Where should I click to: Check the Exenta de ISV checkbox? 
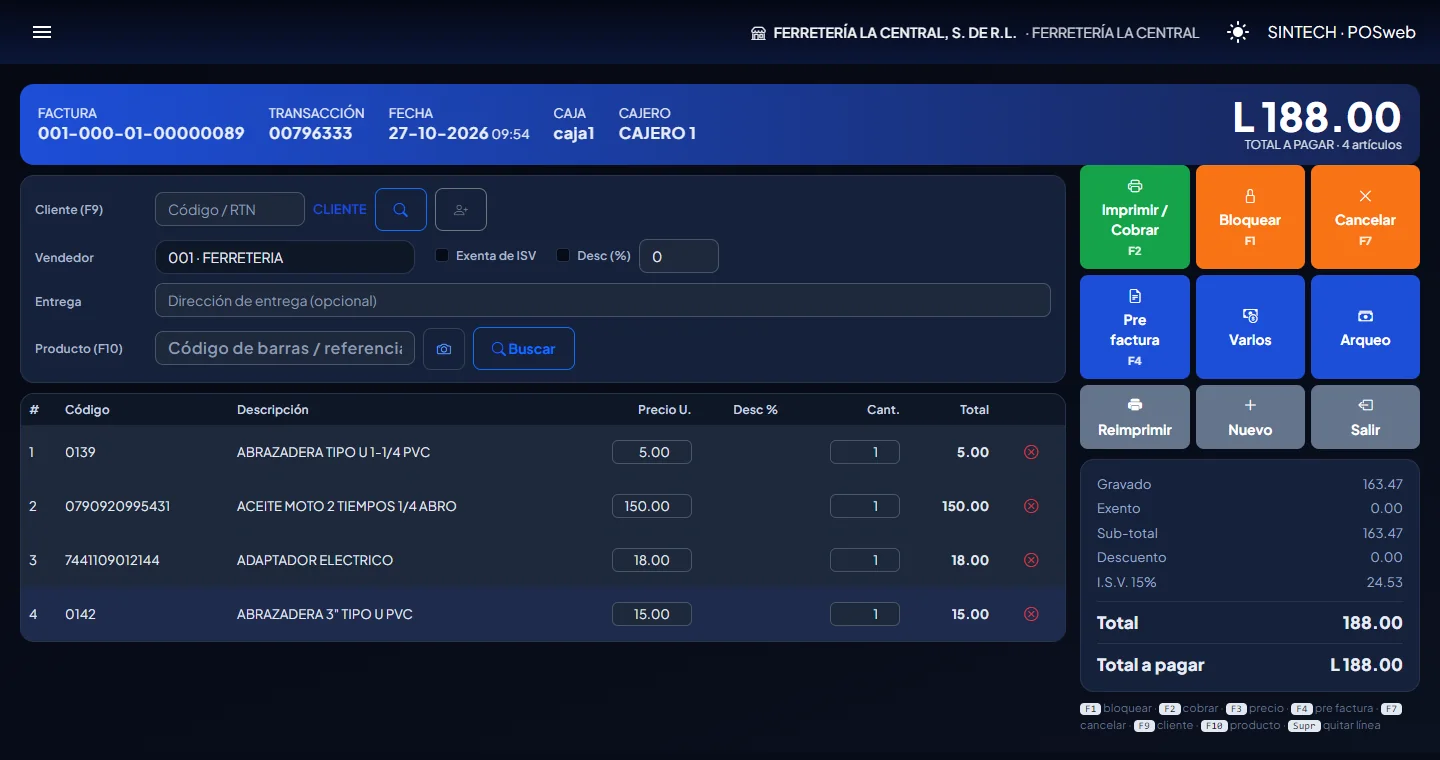pyautogui.click(x=442, y=256)
